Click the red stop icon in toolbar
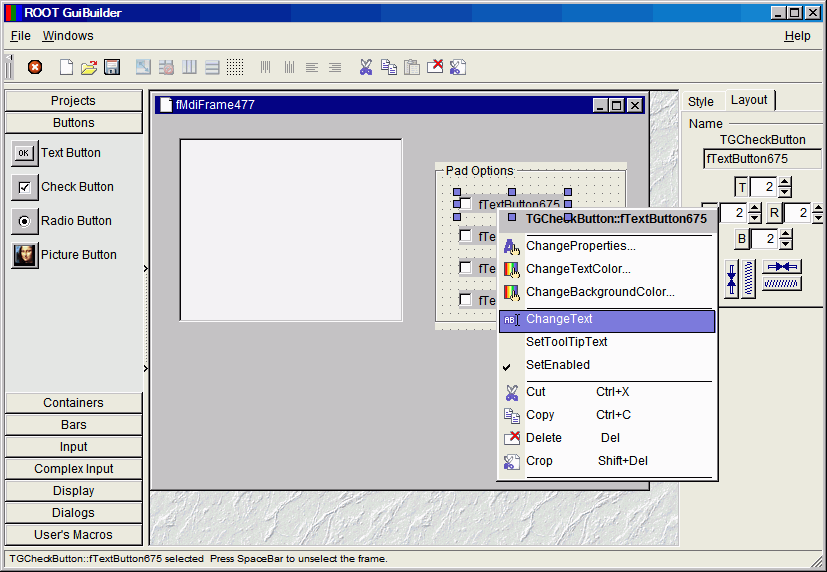 click(x=35, y=67)
